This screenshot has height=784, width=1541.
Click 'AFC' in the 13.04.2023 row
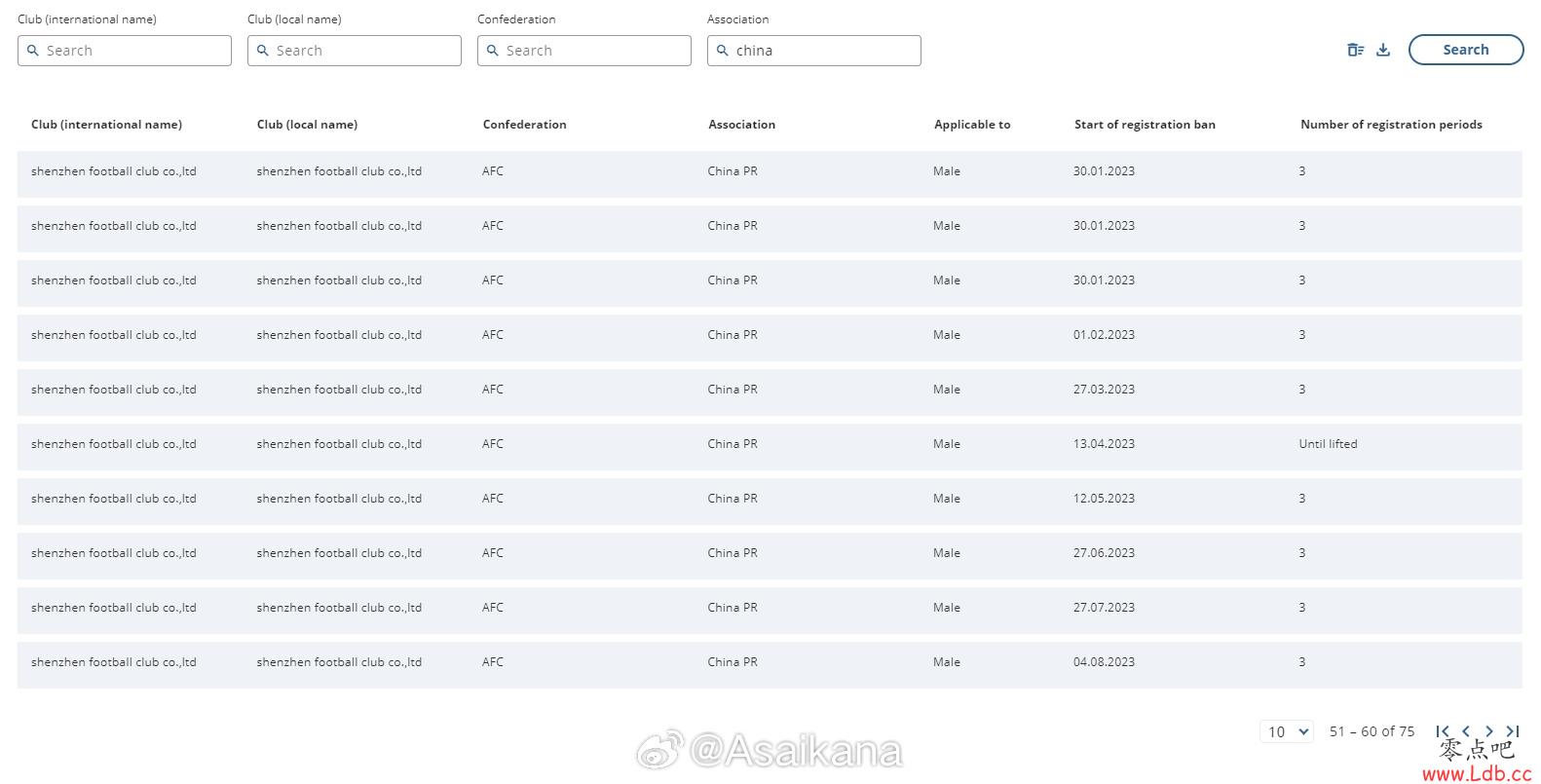[x=493, y=444]
